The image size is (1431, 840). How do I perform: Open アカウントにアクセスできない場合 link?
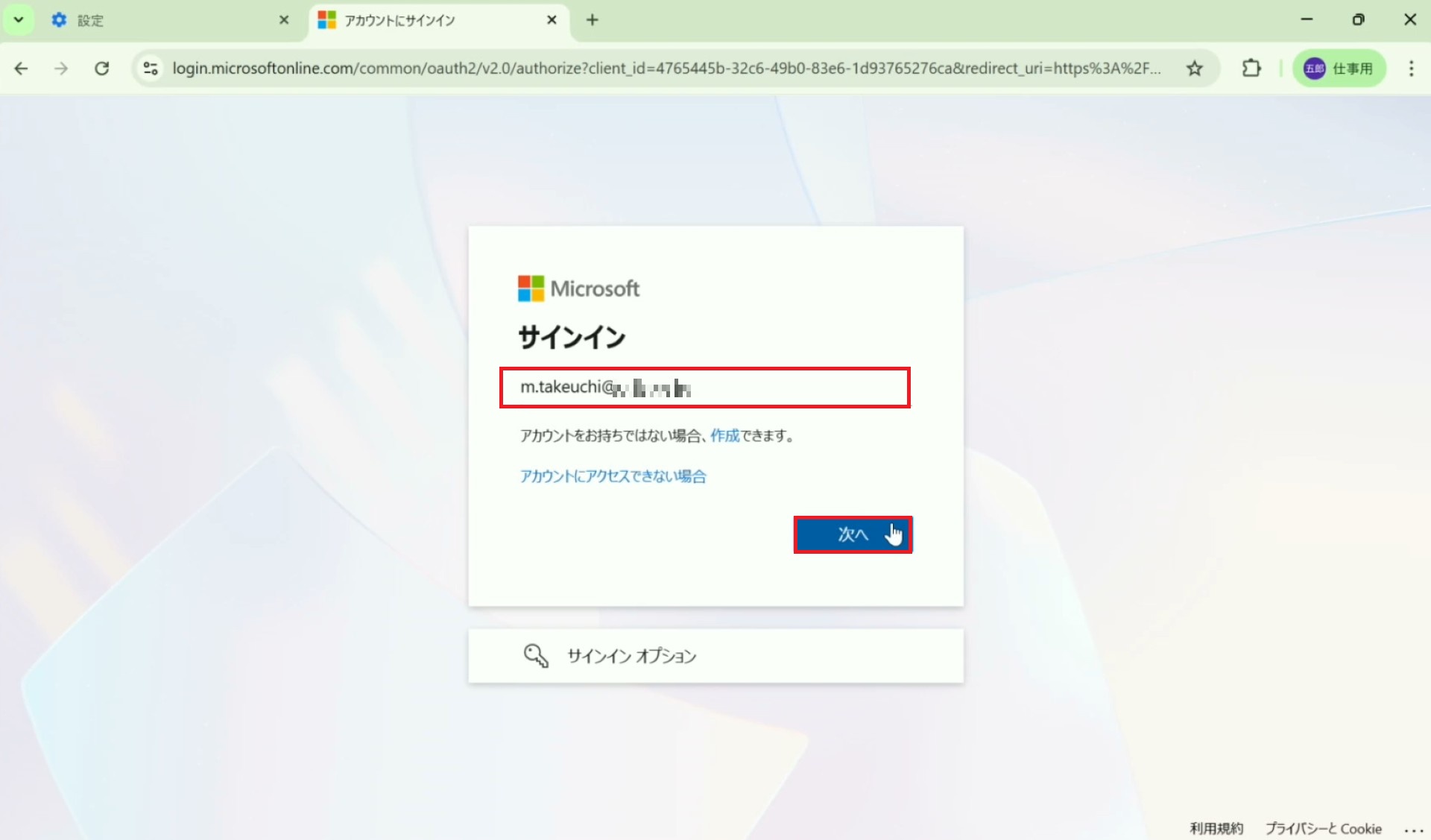(x=613, y=476)
